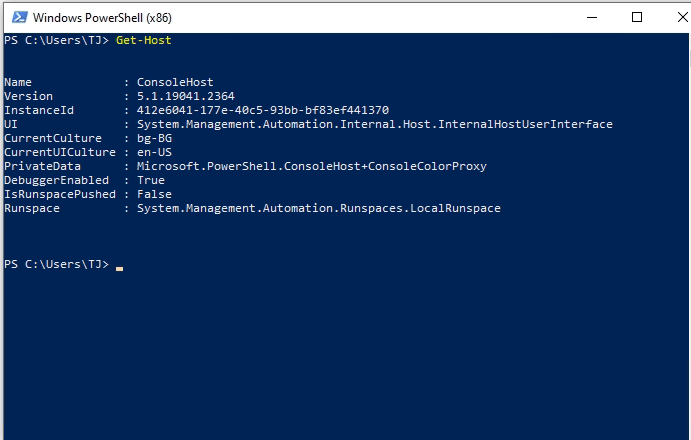The width and height of the screenshot is (691, 440).
Task: Click the version number 5.1.19041.2364
Action: point(186,96)
